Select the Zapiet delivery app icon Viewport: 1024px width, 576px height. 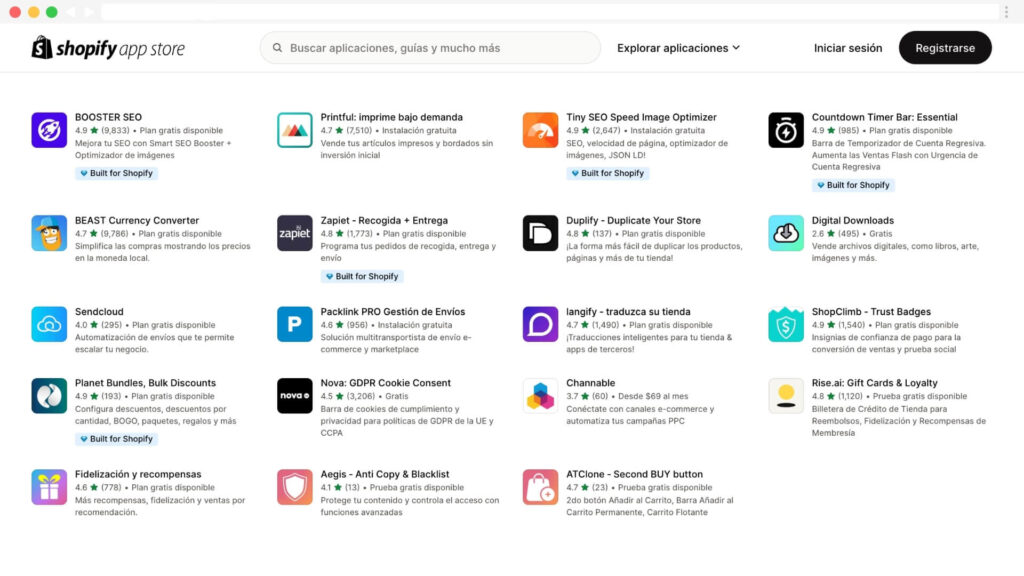pos(294,231)
